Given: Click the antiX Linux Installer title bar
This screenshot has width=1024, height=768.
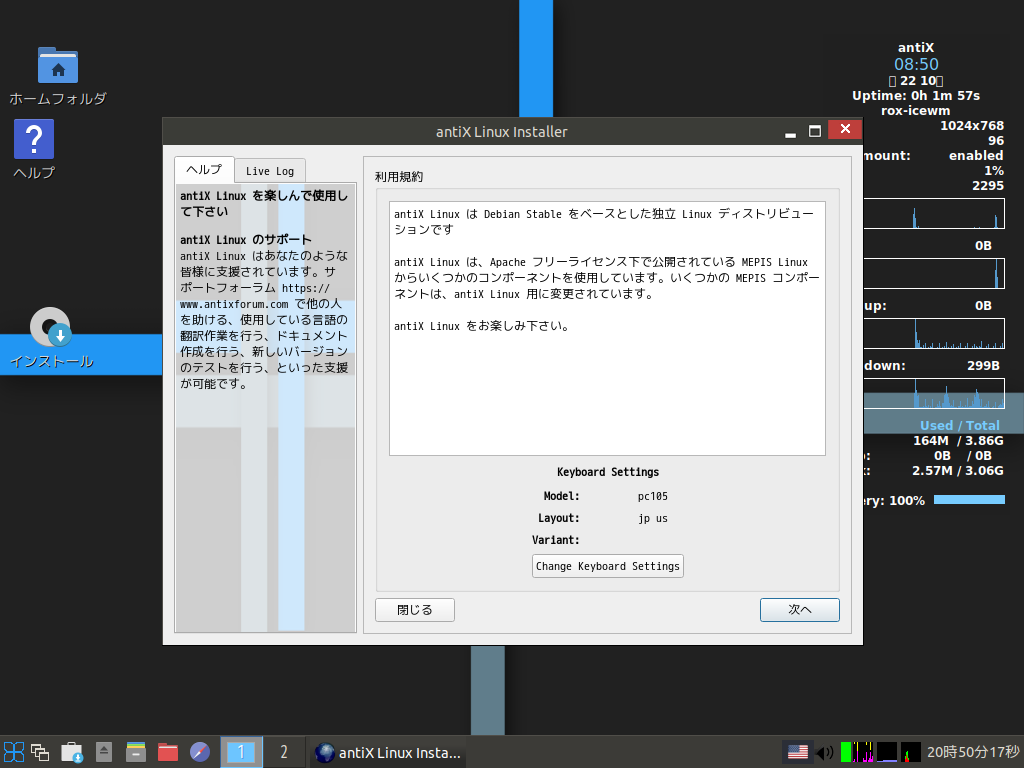Looking at the screenshot, I should click(x=502, y=131).
